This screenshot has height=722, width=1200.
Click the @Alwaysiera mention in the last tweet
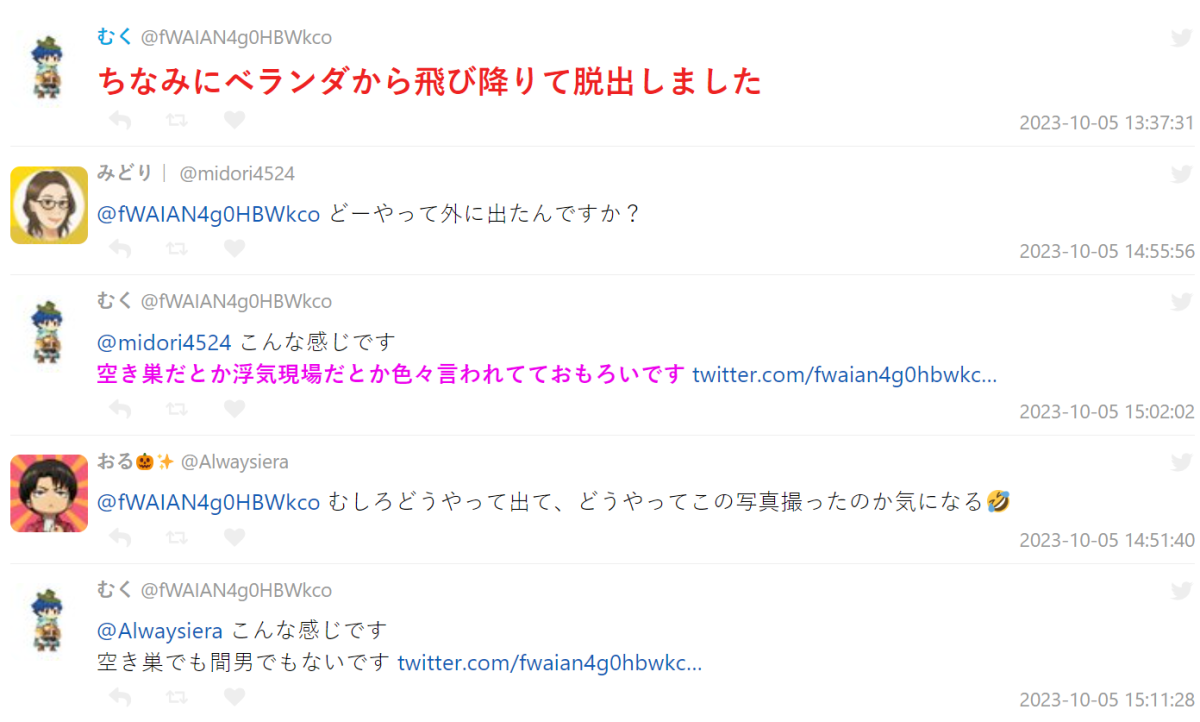coord(159,631)
